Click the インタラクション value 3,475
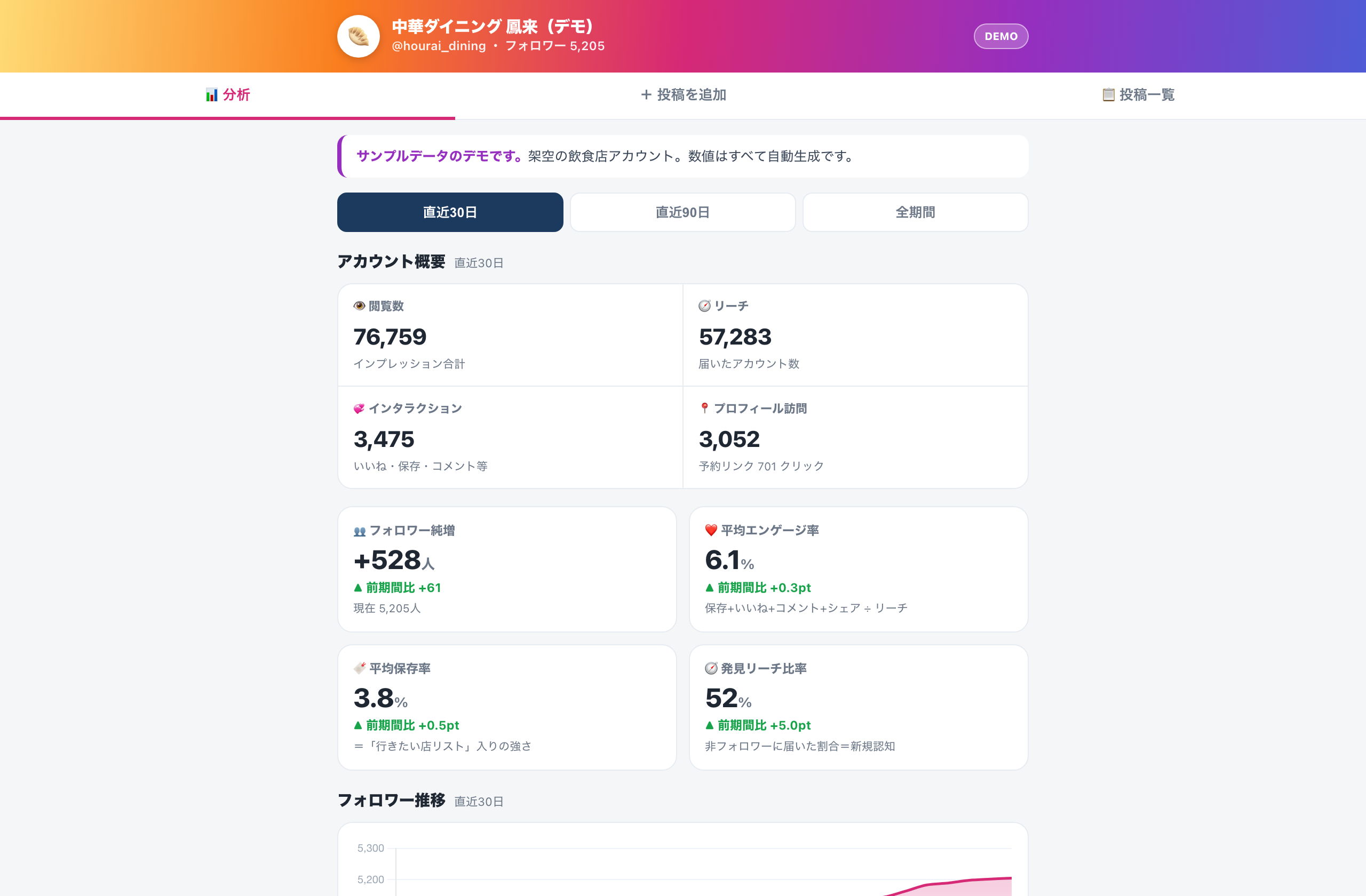The height and width of the screenshot is (896, 1366). (x=384, y=439)
